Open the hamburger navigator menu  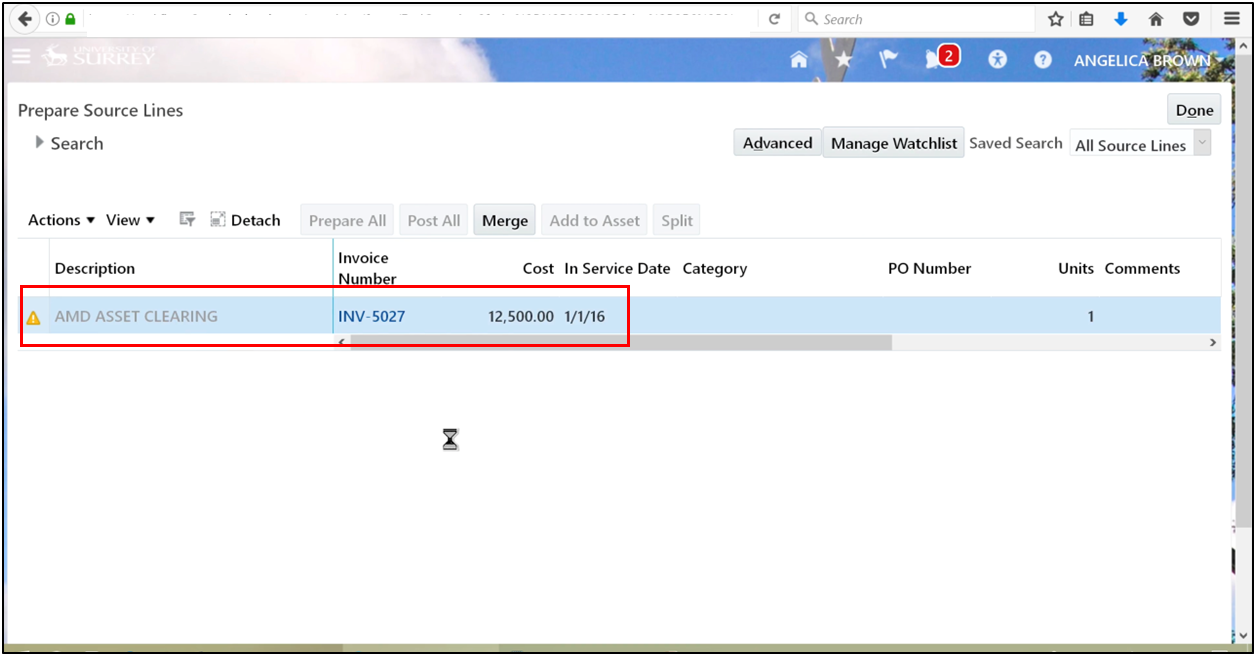[21, 57]
